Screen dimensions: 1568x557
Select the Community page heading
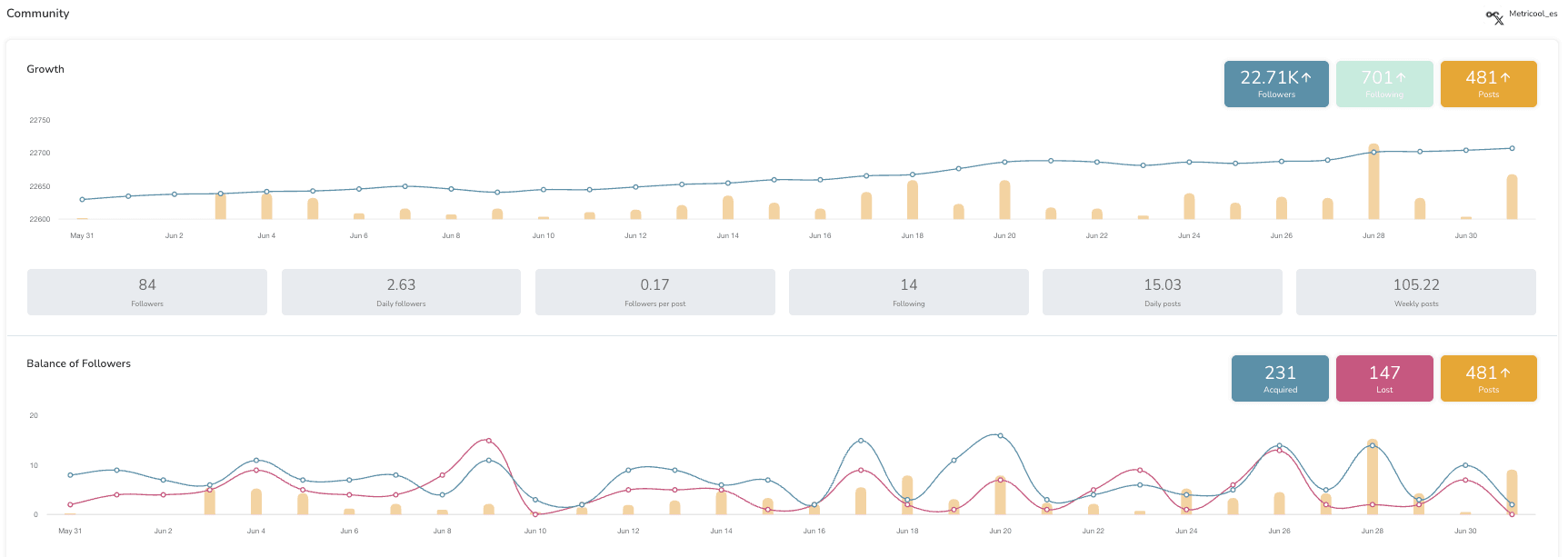[x=37, y=13]
